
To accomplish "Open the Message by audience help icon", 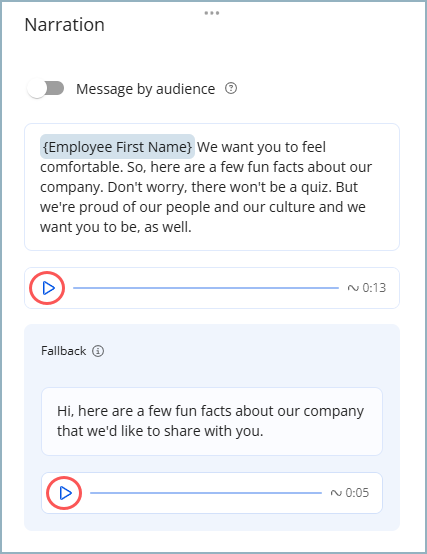I will click(231, 88).
